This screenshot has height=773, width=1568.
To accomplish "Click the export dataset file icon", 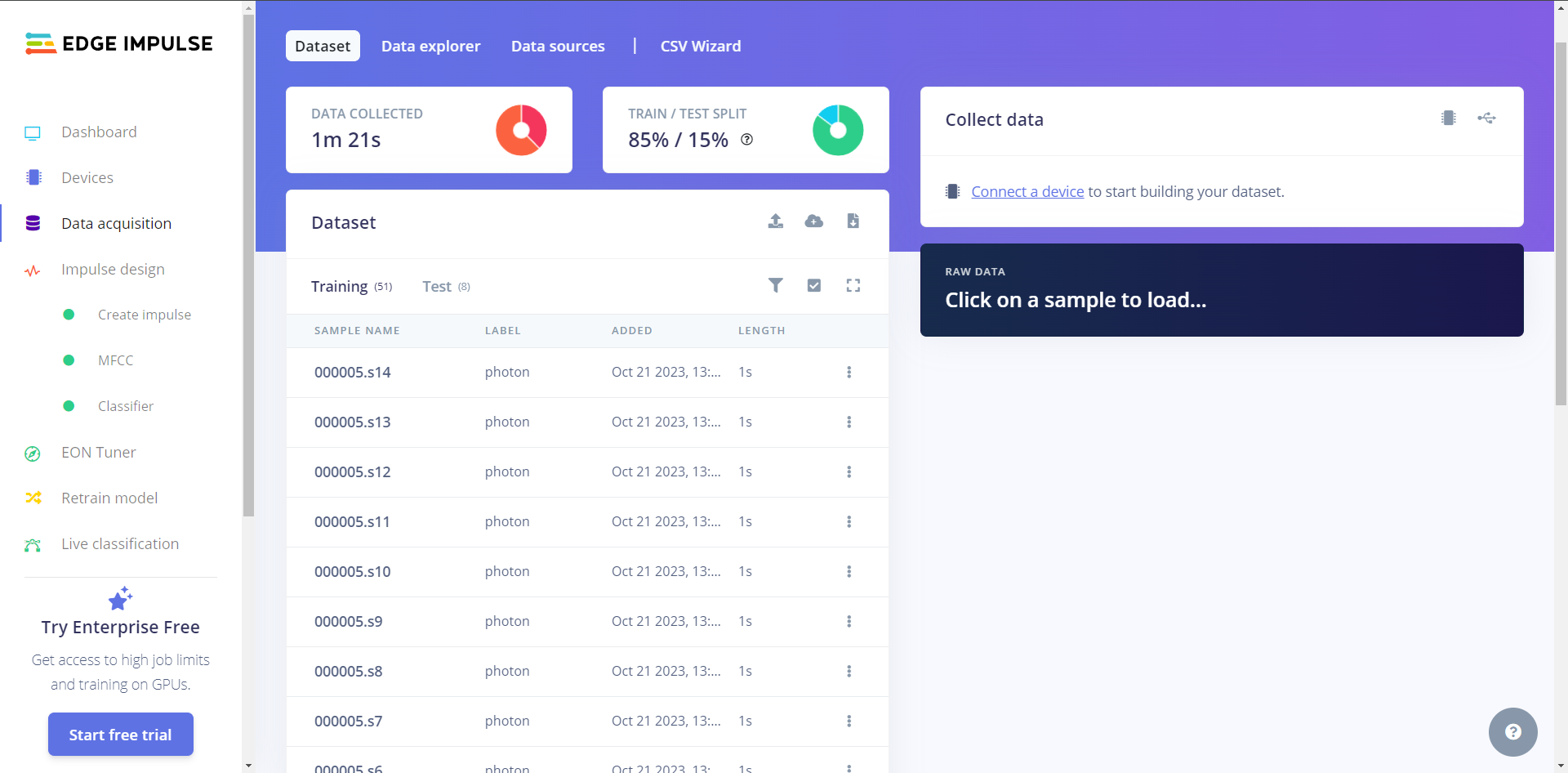I will pos(853,221).
